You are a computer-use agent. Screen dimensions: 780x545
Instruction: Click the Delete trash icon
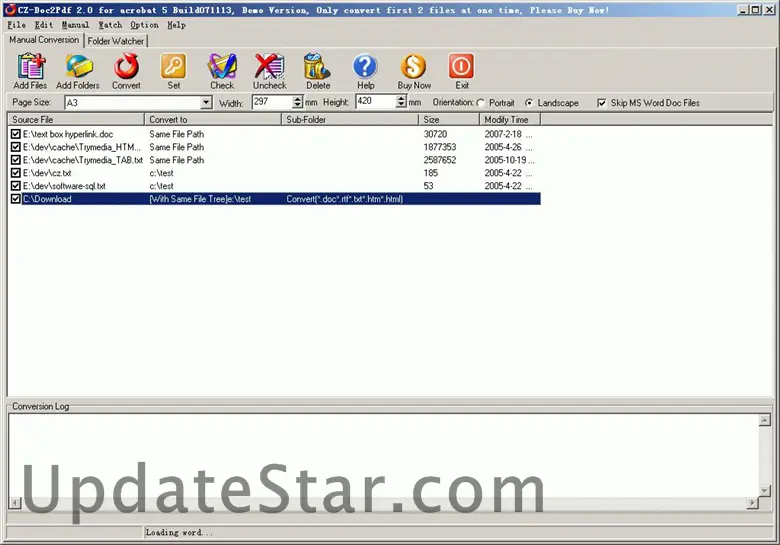(317, 67)
